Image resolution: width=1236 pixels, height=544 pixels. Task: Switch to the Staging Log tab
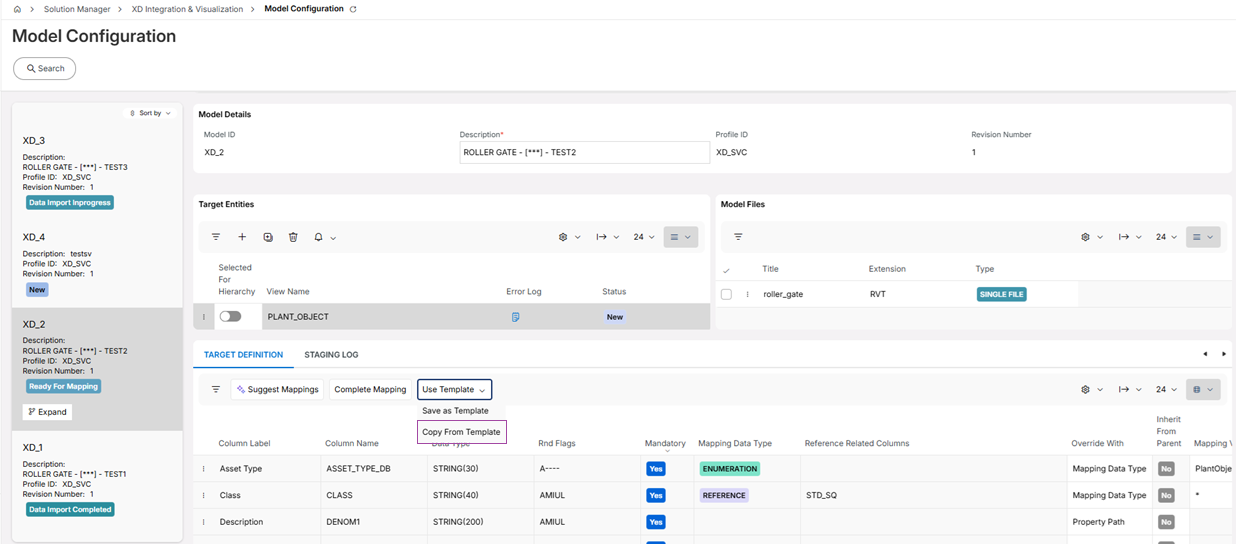(331, 355)
